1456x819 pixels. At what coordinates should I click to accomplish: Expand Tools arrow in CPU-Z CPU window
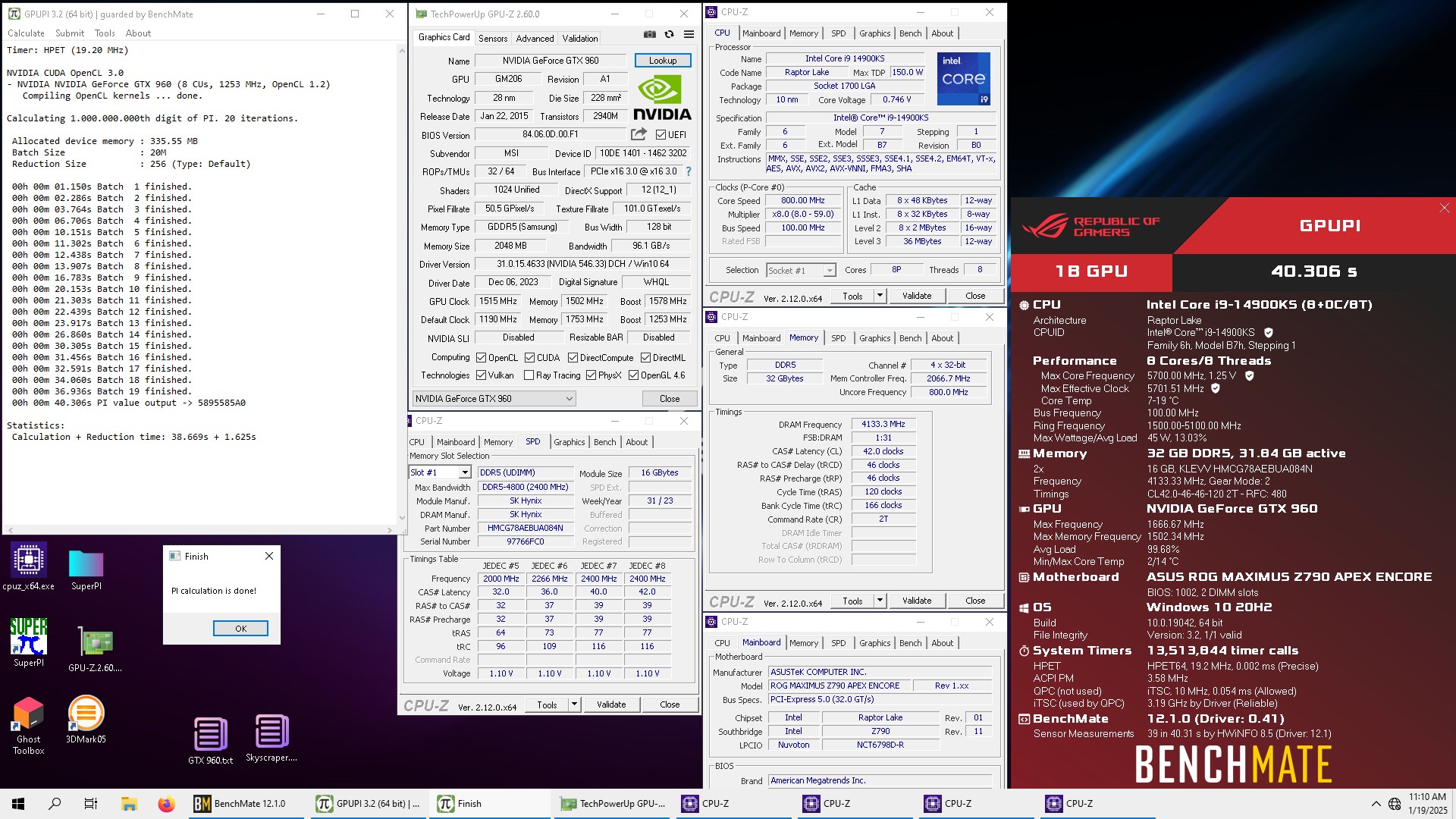coord(880,297)
